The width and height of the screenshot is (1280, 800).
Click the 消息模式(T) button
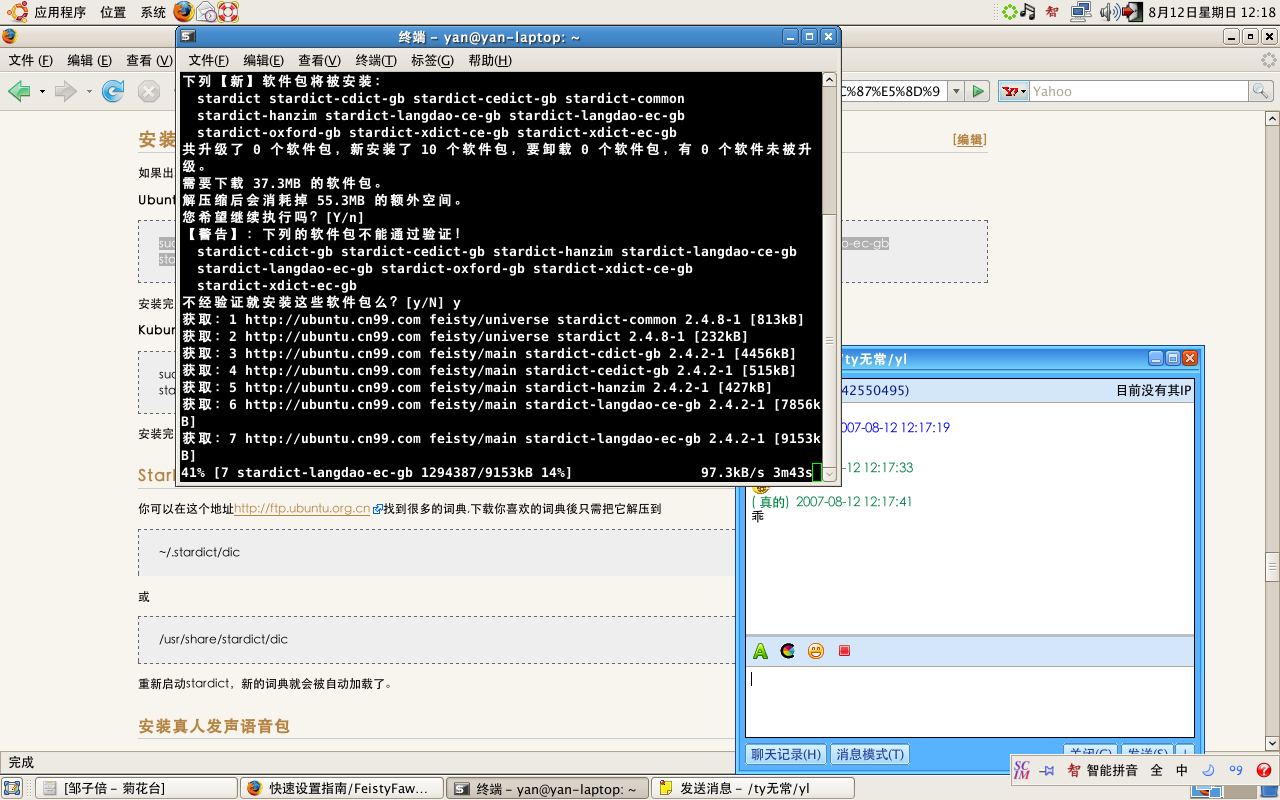pos(869,754)
